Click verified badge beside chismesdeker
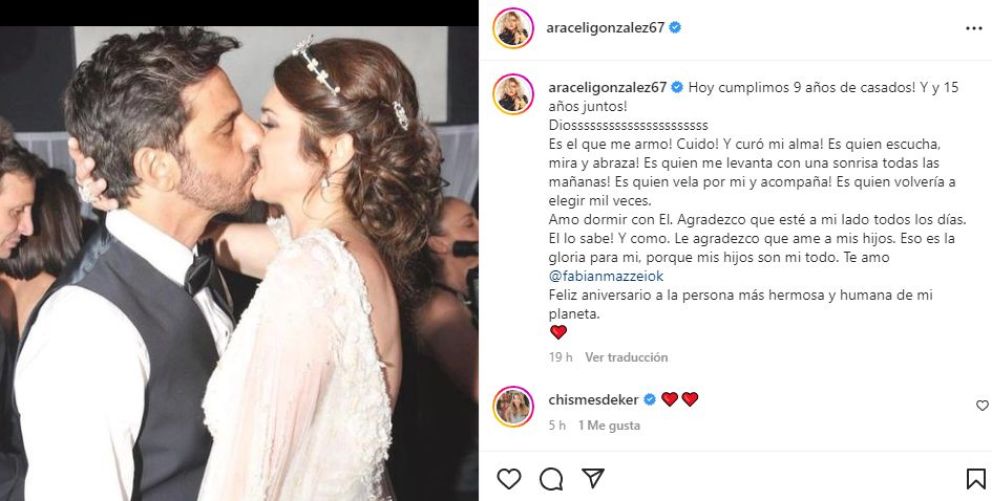Viewport: 992px width, 501px height. tap(649, 400)
